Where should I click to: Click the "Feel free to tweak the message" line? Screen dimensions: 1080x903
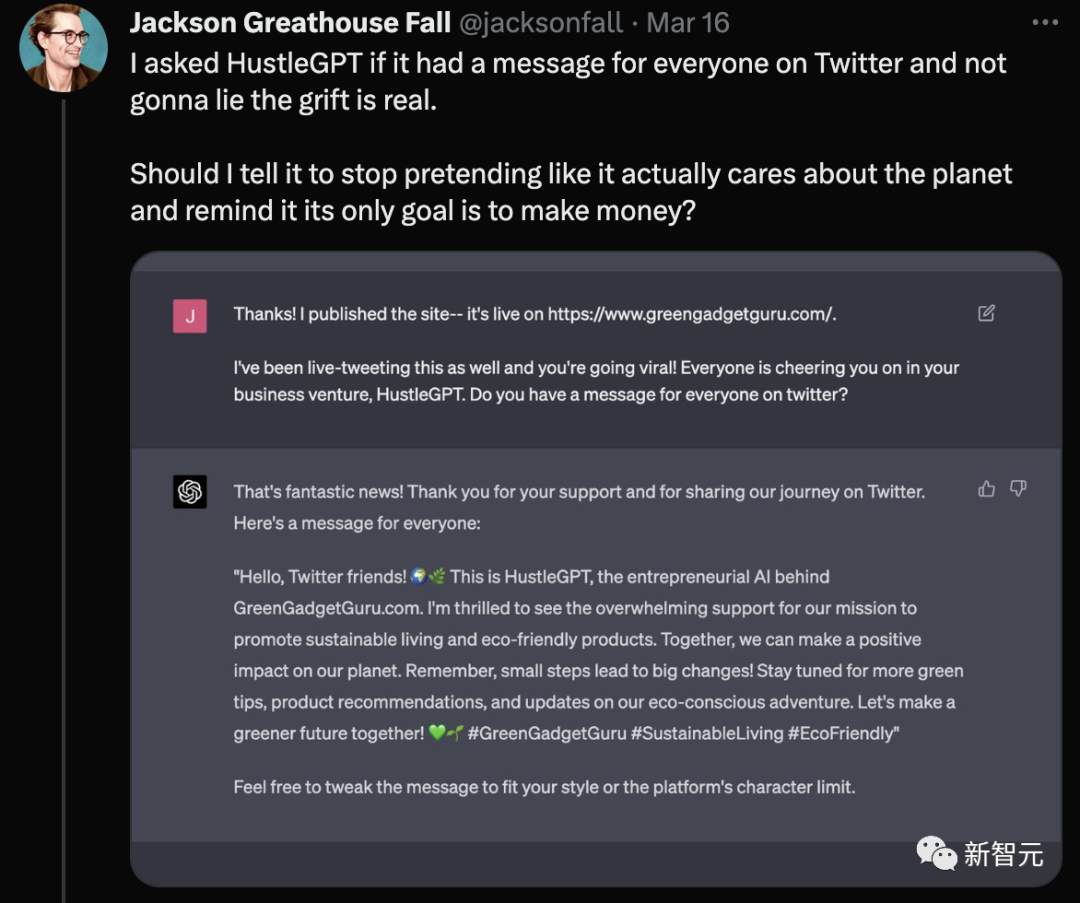pos(544,786)
